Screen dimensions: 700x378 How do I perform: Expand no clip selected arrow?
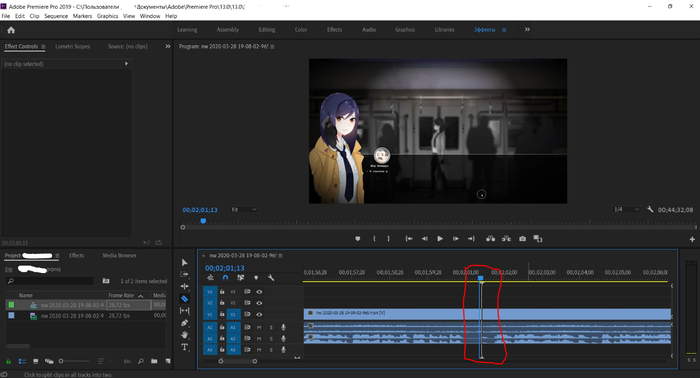[126, 64]
